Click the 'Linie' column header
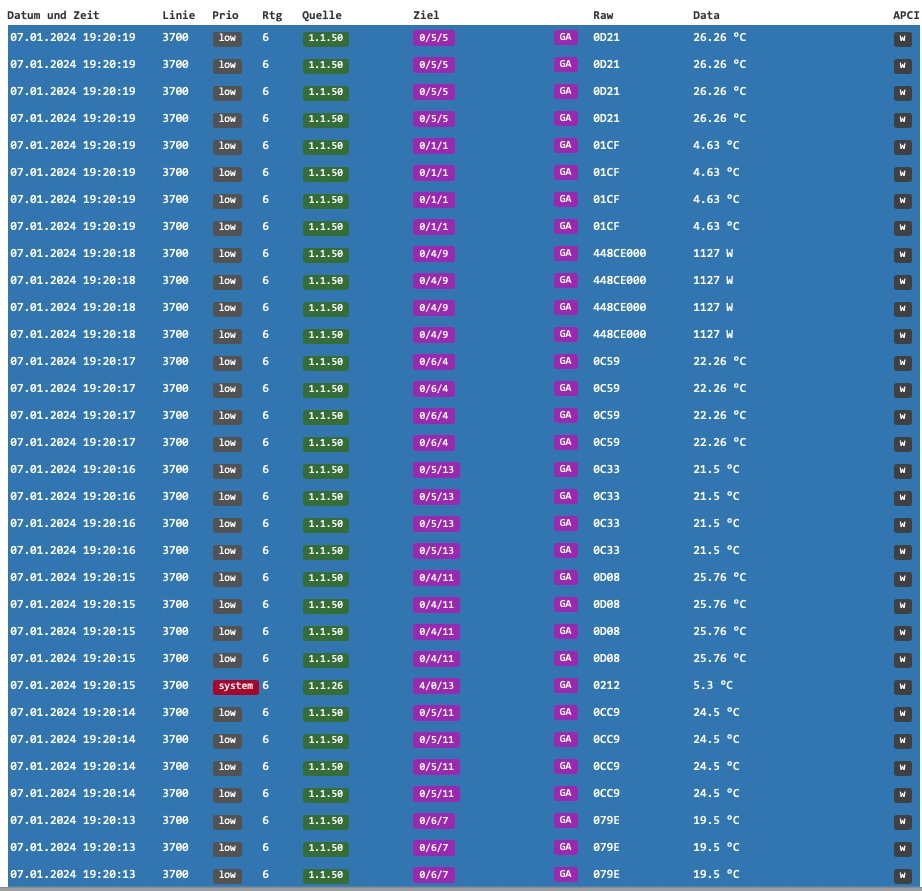 click(178, 15)
